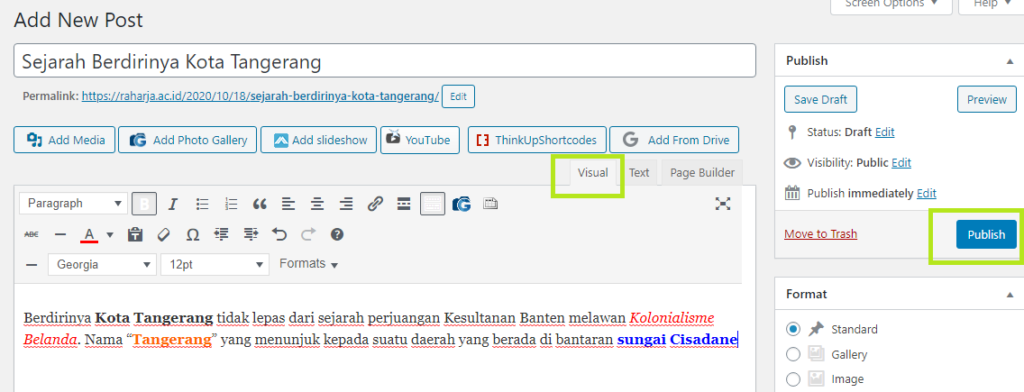Edit the Publish immediately schedule
The width and height of the screenshot is (1024, 392).
(x=926, y=193)
